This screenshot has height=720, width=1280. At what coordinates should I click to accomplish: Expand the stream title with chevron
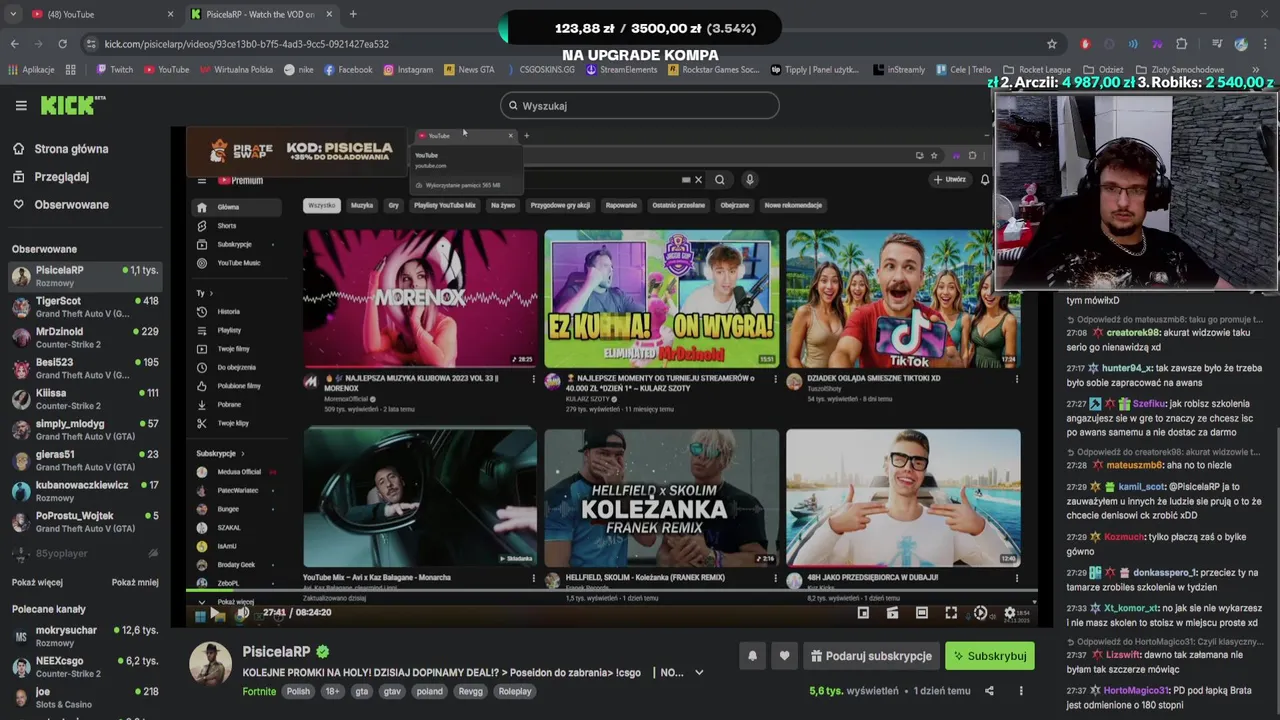click(699, 673)
